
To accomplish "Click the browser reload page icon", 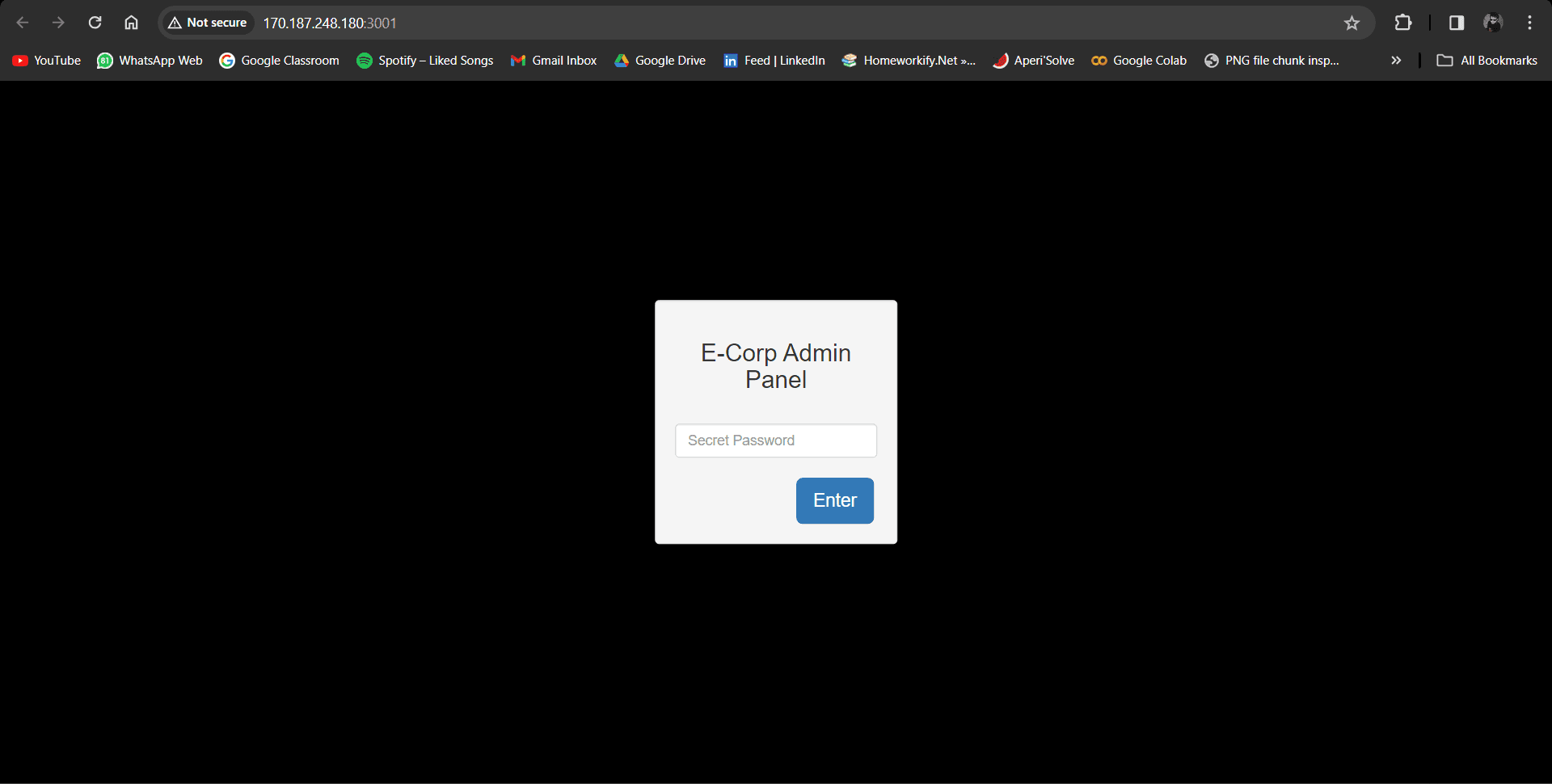I will tap(95, 23).
